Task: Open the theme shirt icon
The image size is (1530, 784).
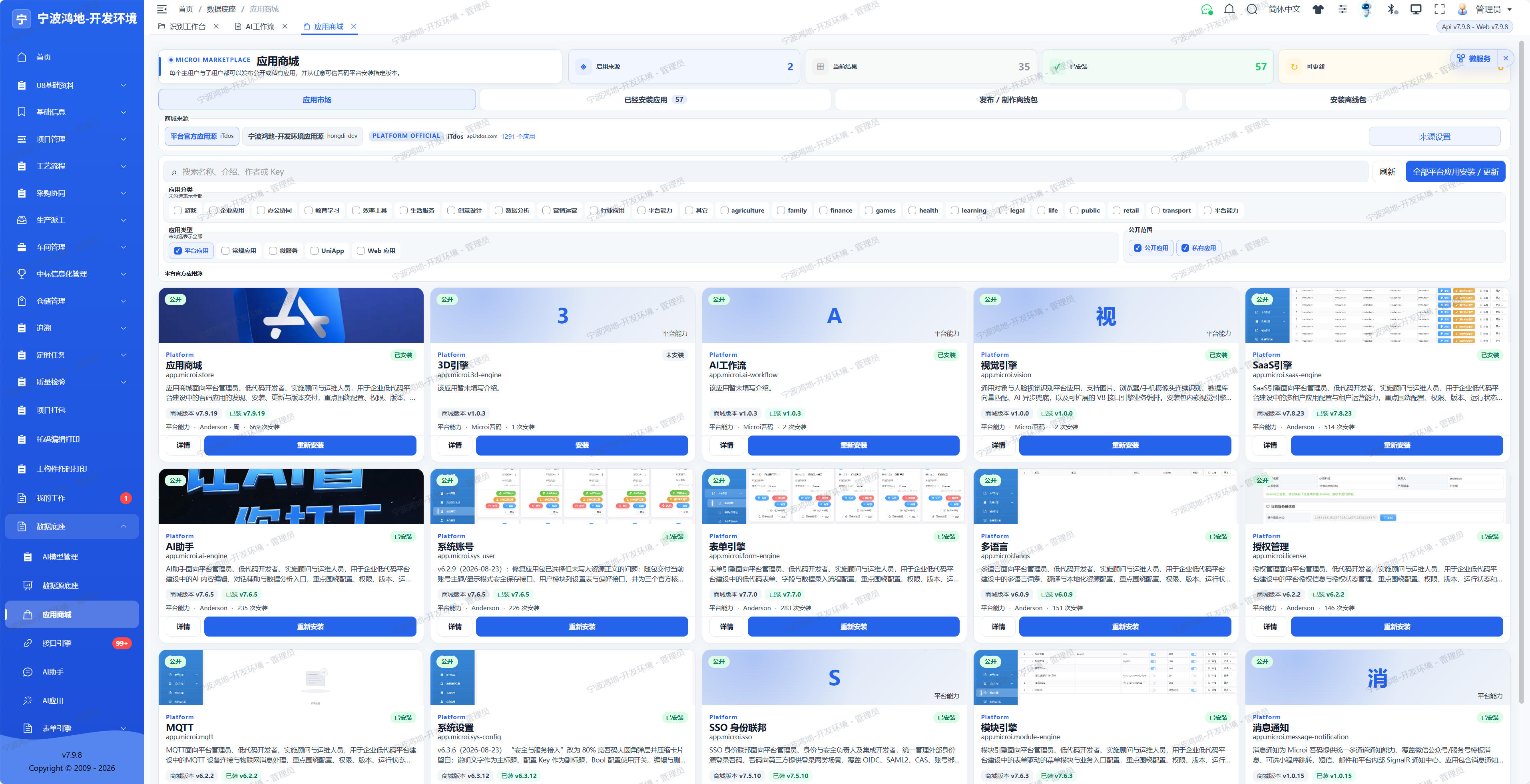Action: click(1318, 9)
